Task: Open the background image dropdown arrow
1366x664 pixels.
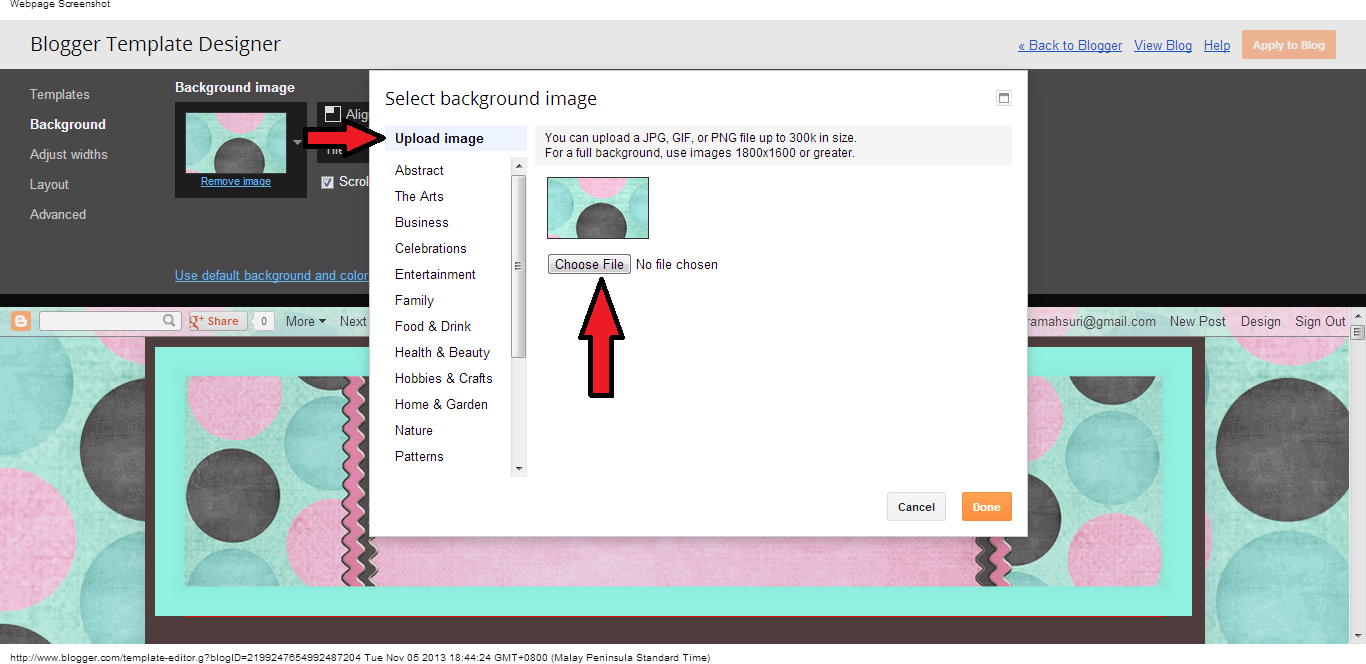Action: click(297, 142)
